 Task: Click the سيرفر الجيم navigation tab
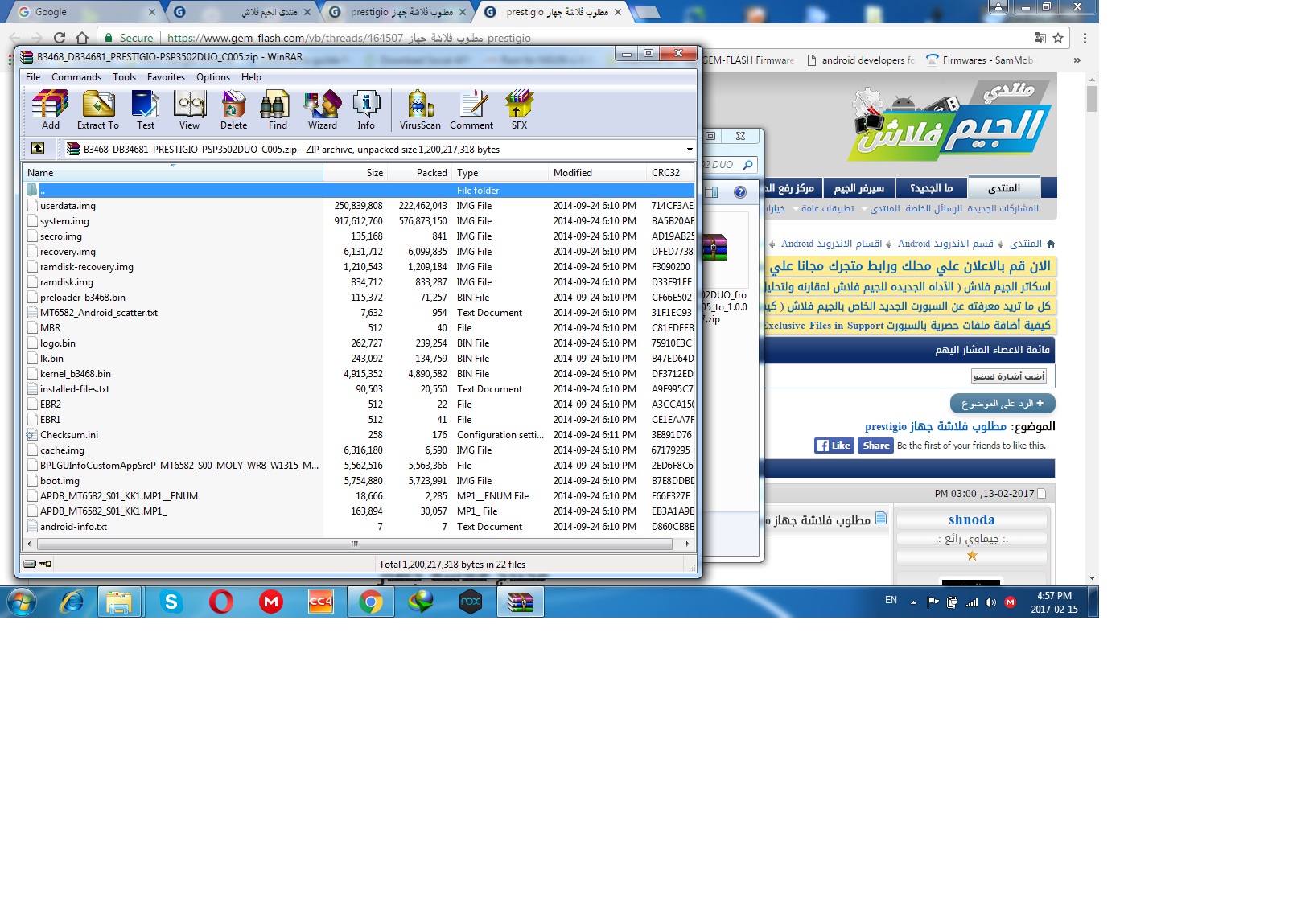click(x=858, y=188)
